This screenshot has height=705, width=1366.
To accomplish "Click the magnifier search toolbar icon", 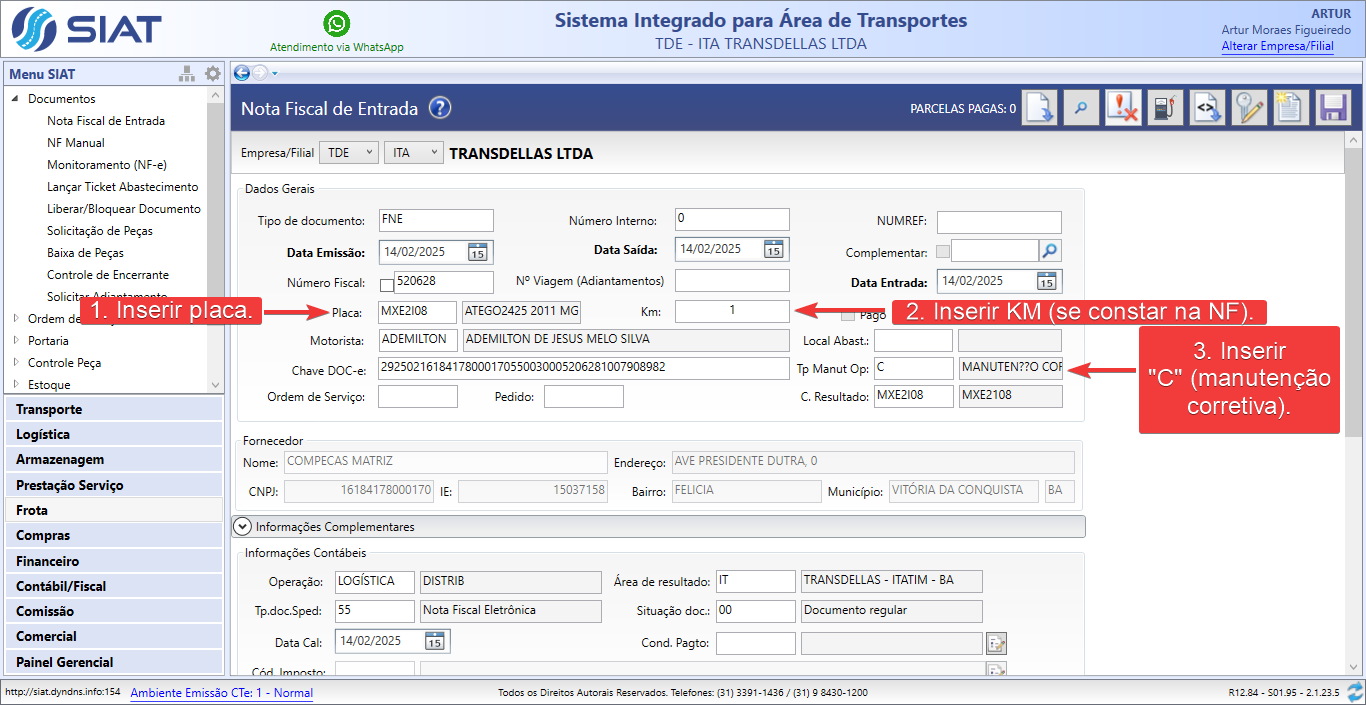I will pos(1081,108).
